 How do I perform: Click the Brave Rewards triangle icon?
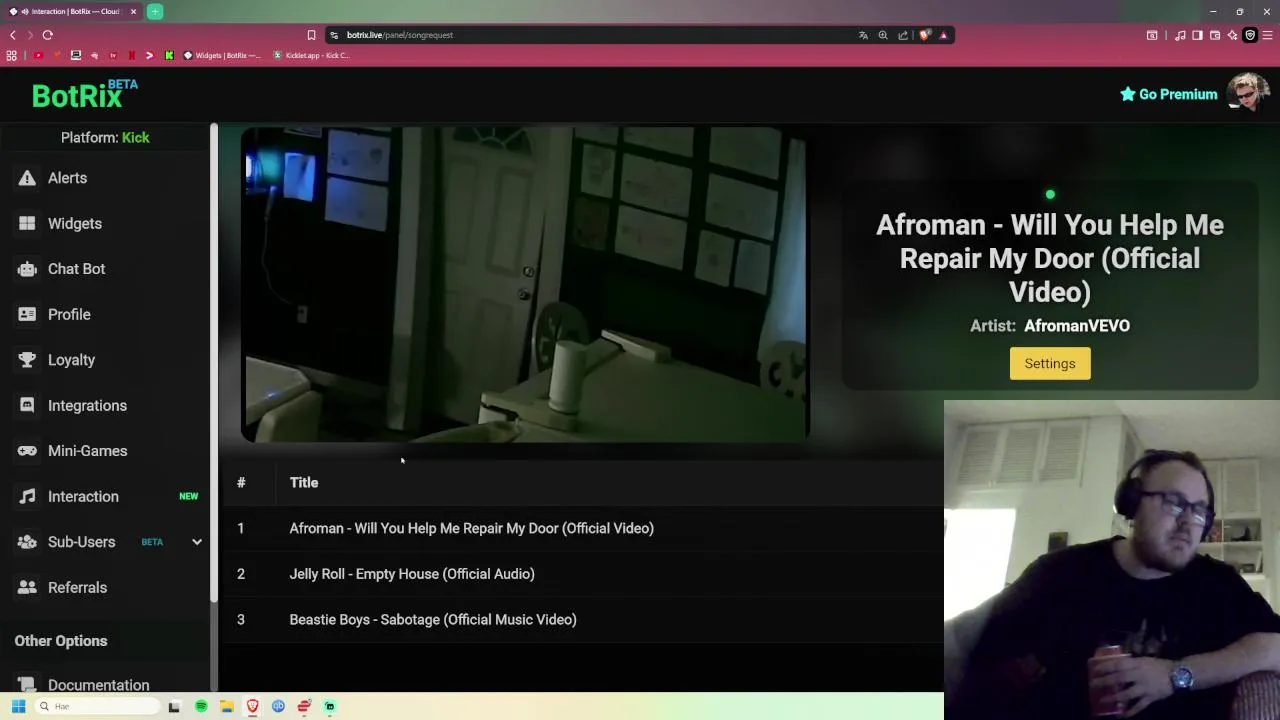[943, 35]
